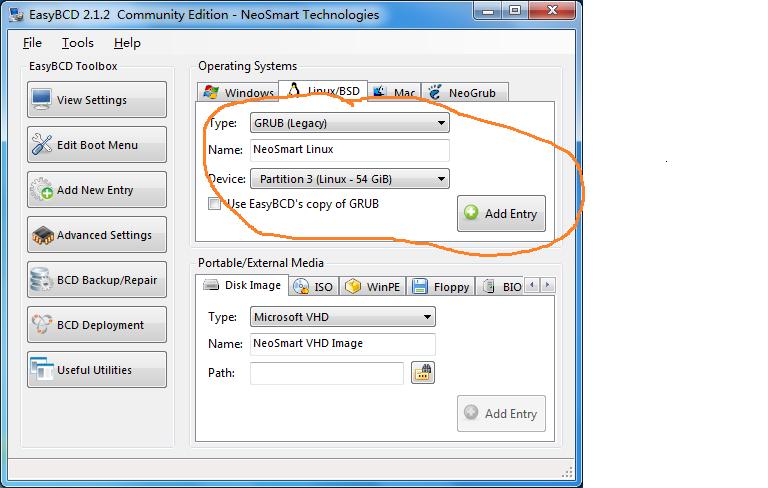This screenshot has height=488, width=768.
Task: Expand the GRUB (Legacy) Type dropdown
Action: (348, 123)
